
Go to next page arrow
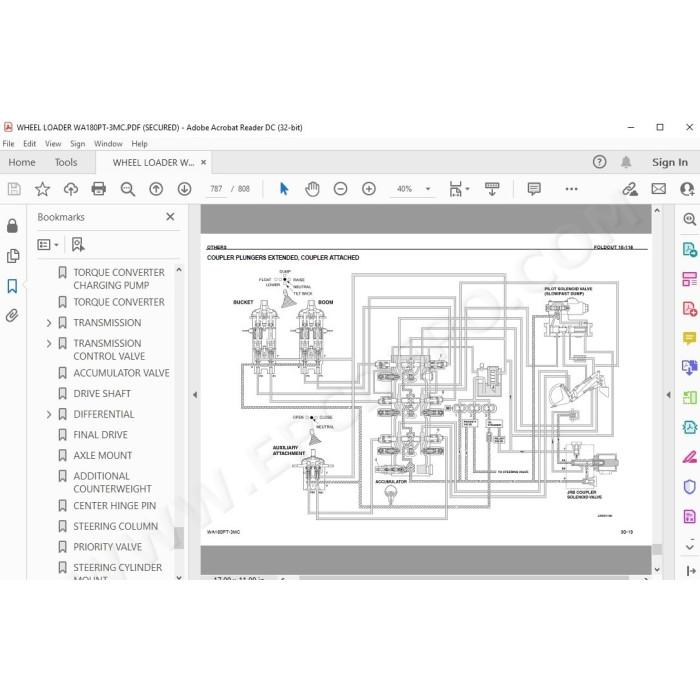(x=184, y=189)
